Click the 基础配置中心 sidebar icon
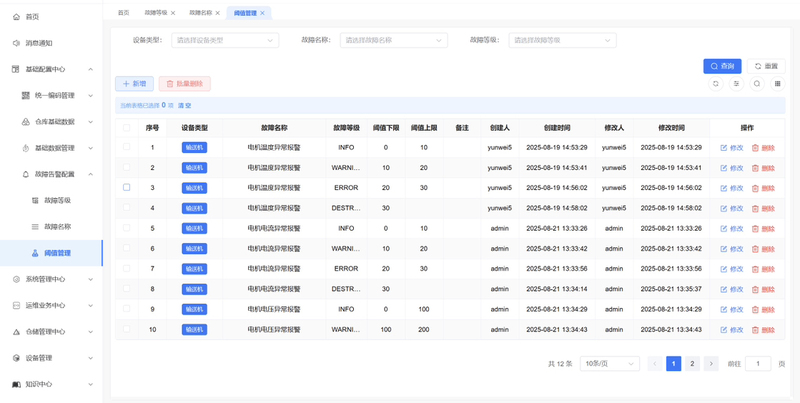The image size is (800, 403). 16,69
